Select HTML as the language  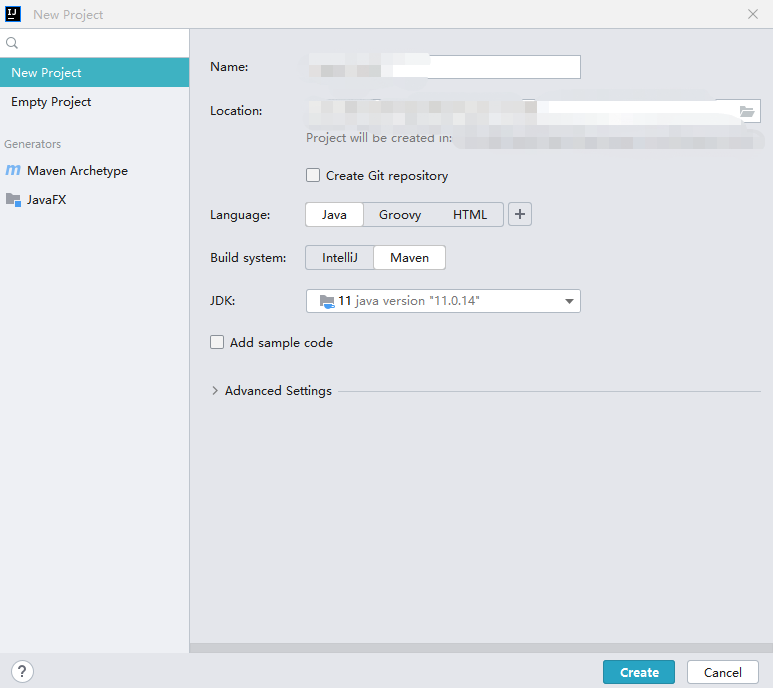pyautogui.click(x=470, y=215)
